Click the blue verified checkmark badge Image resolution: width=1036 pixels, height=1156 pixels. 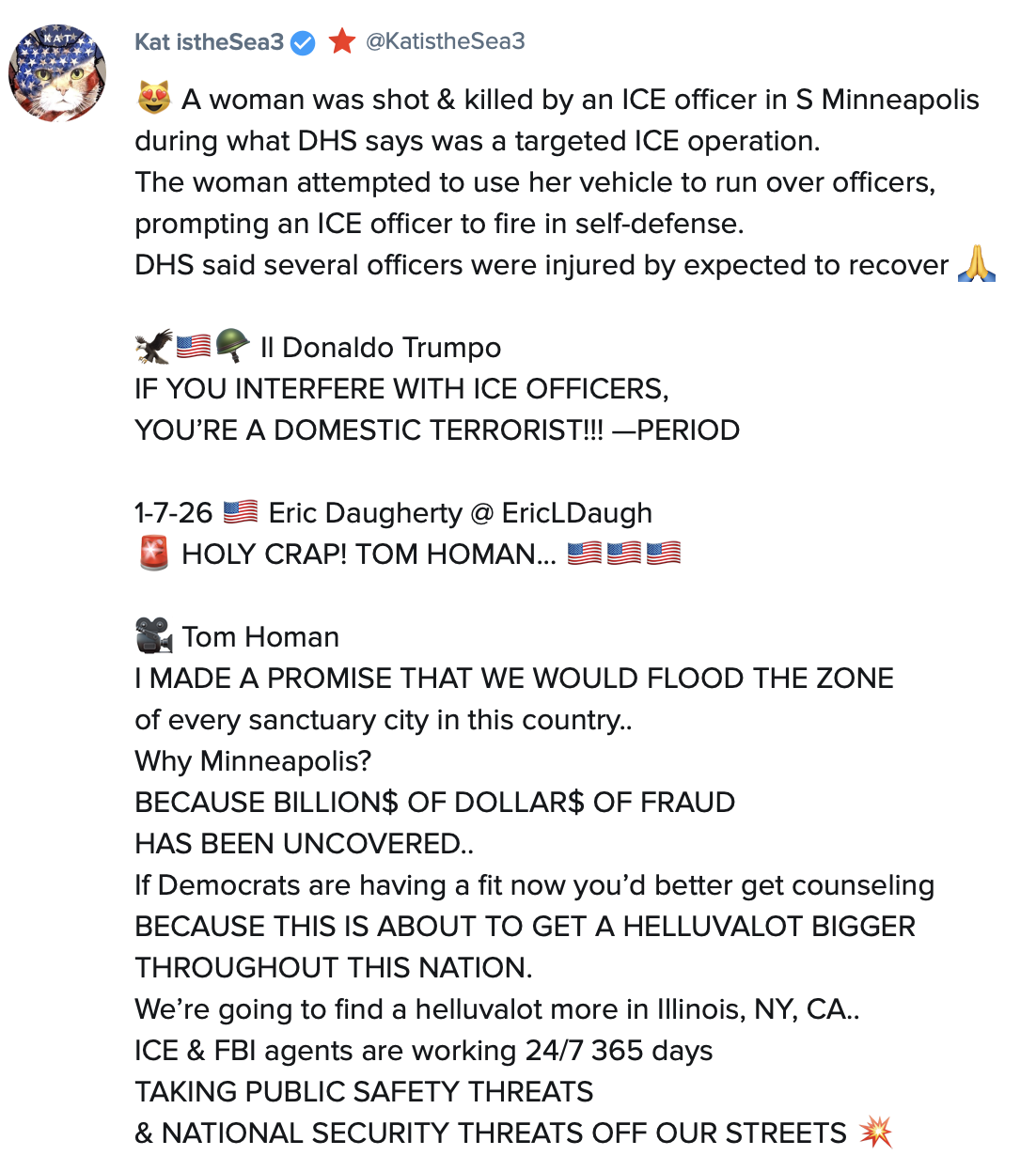click(x=303, y=42)
